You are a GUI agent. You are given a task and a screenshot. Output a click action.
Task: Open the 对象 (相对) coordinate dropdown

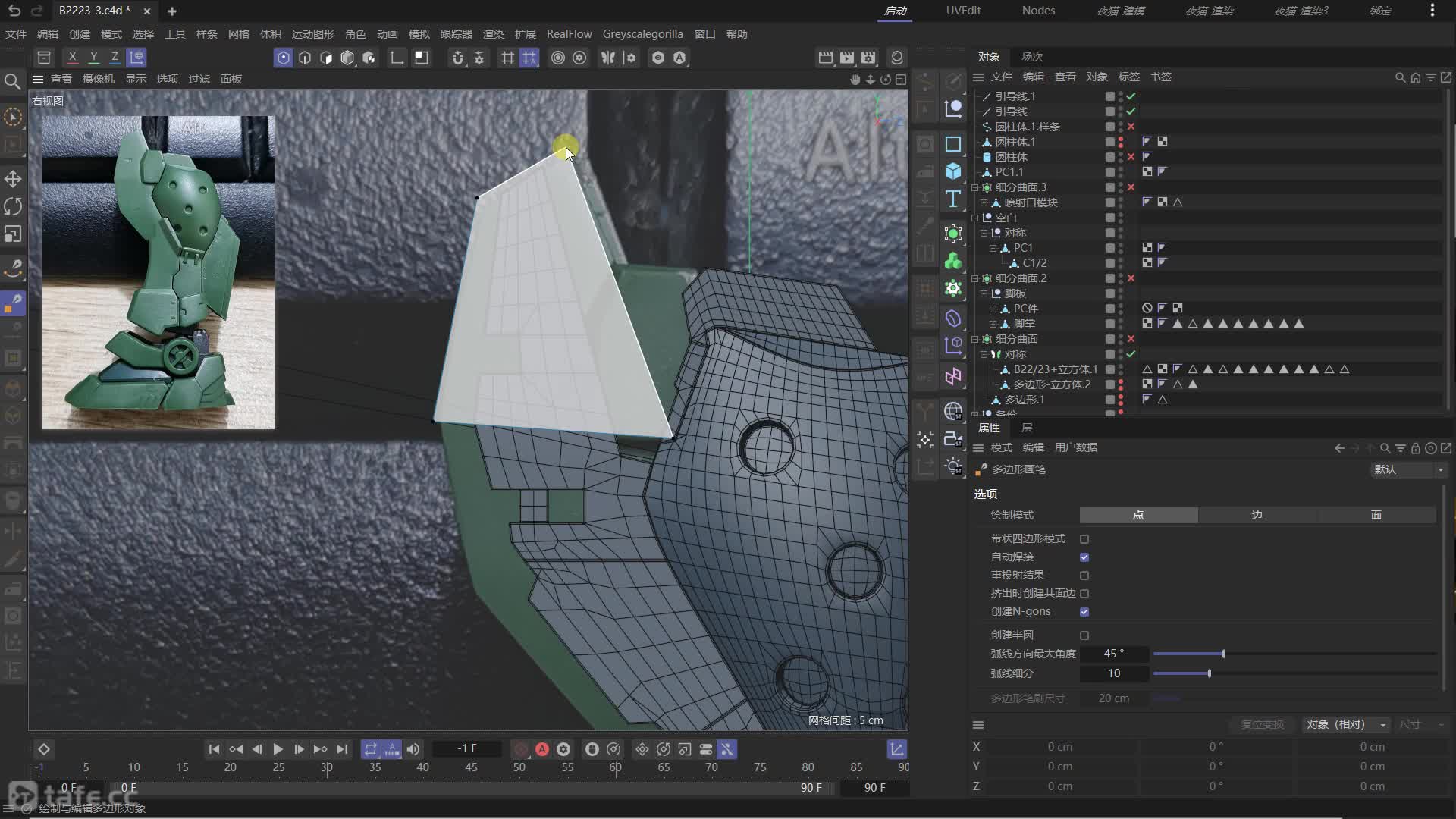(x=1346, y=724)
